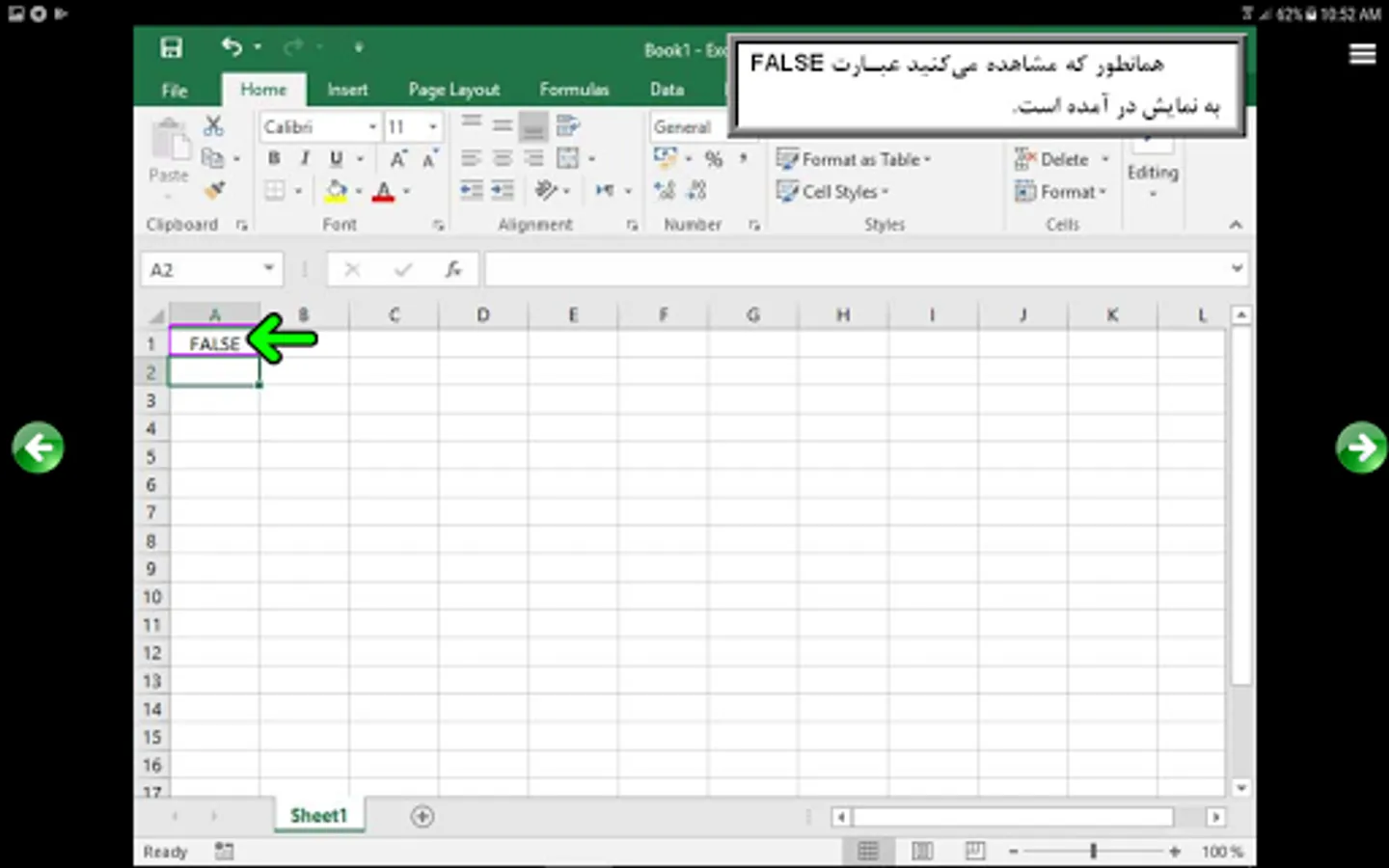
Task: Apply the yellow fill color
Action: pos(336,191)
